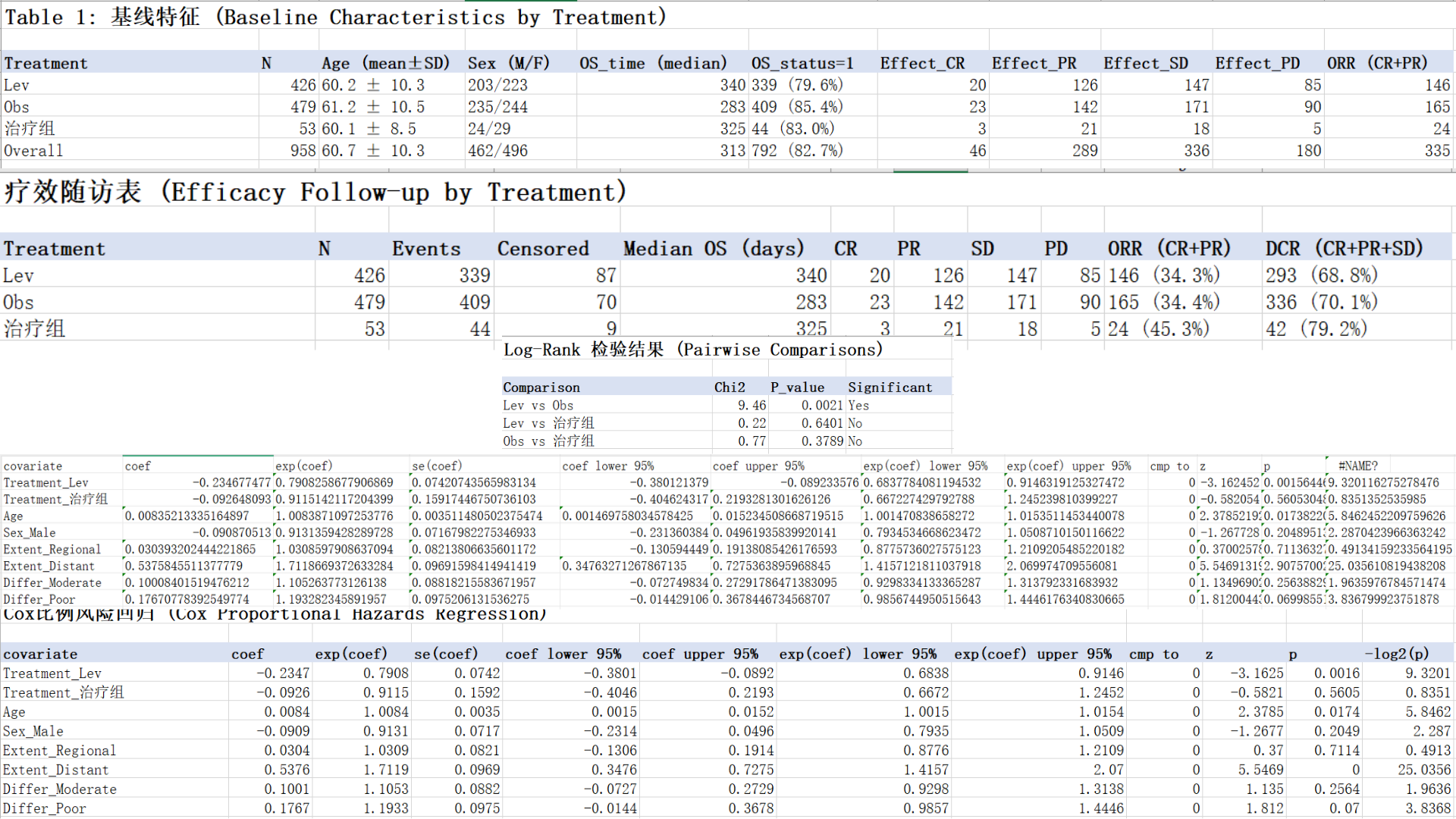Screen dimensions: 1456x819
Task: Click the Sex_Male row in rounded Cox table
Action: pyautogui.click(x=726, y=732)
